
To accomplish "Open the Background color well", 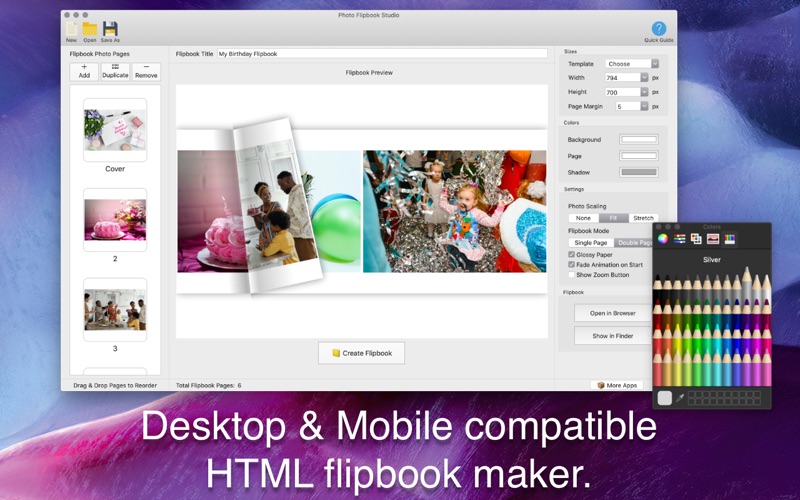I will click(x=639, y=139).
